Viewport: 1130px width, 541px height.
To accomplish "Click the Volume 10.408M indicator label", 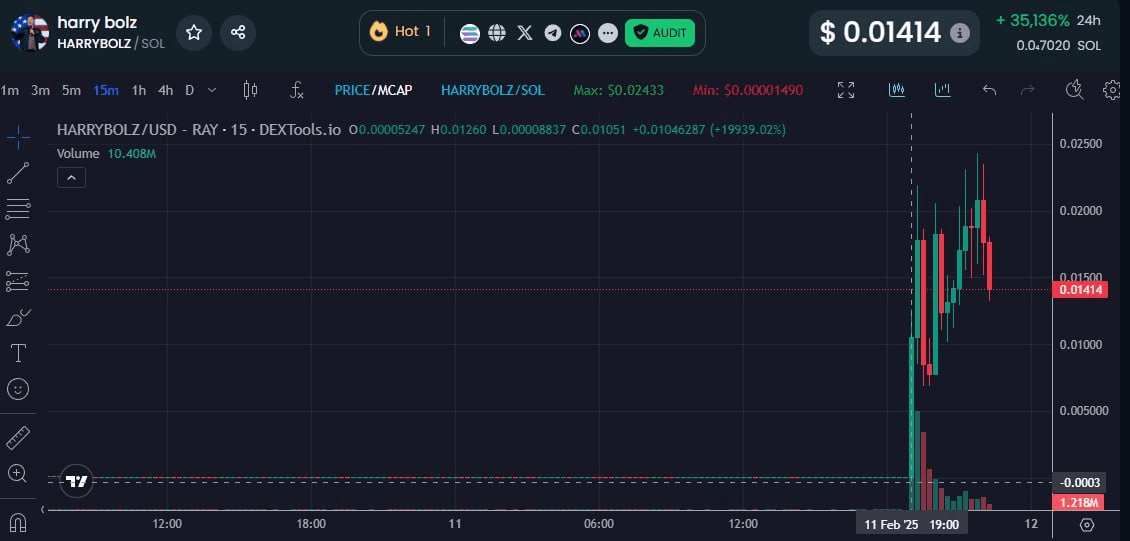I will coord(107,153).
